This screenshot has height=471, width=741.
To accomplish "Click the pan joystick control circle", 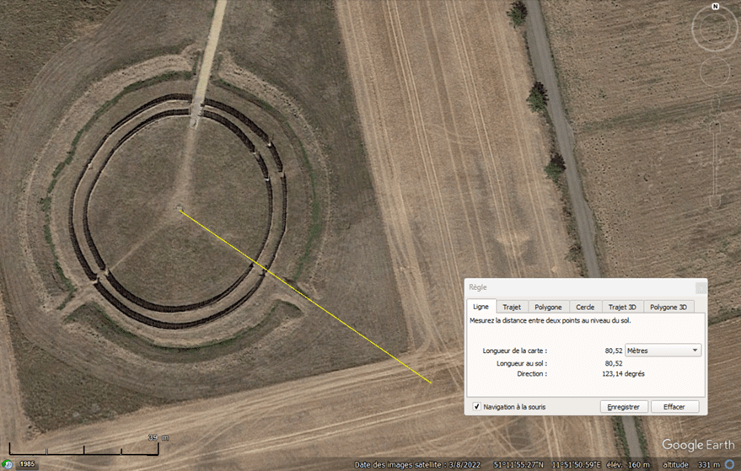I will pos(714,72).
